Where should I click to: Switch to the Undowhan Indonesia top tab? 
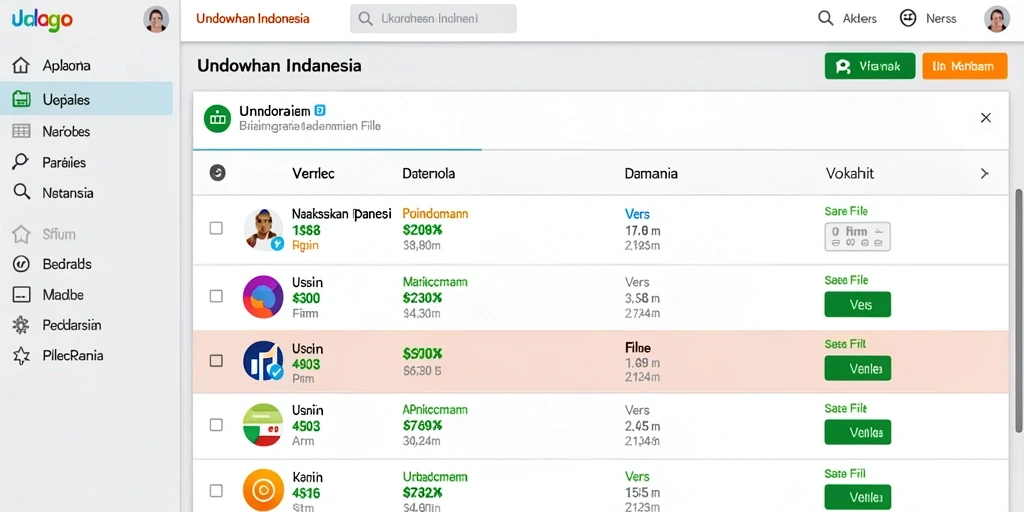253,18
